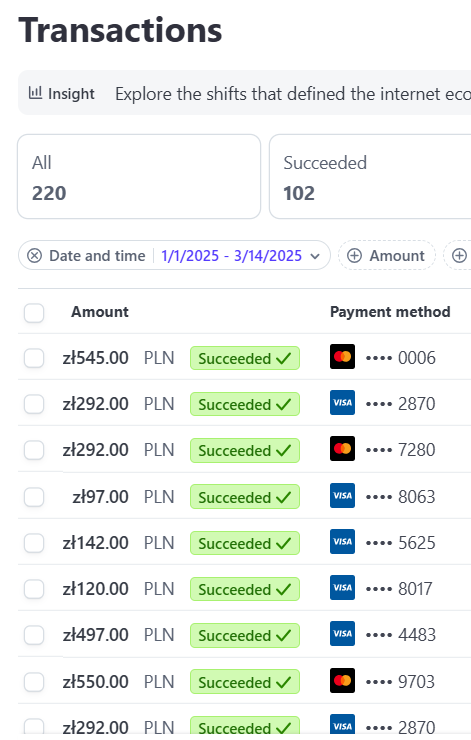Click Mastercard icon for card ending 7280
Screen dimensions: 471x740
coord(342,449)
